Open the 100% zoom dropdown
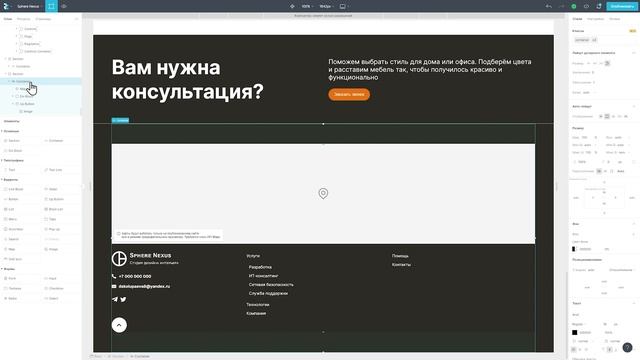Screen dimensions: 640x360 307,6
